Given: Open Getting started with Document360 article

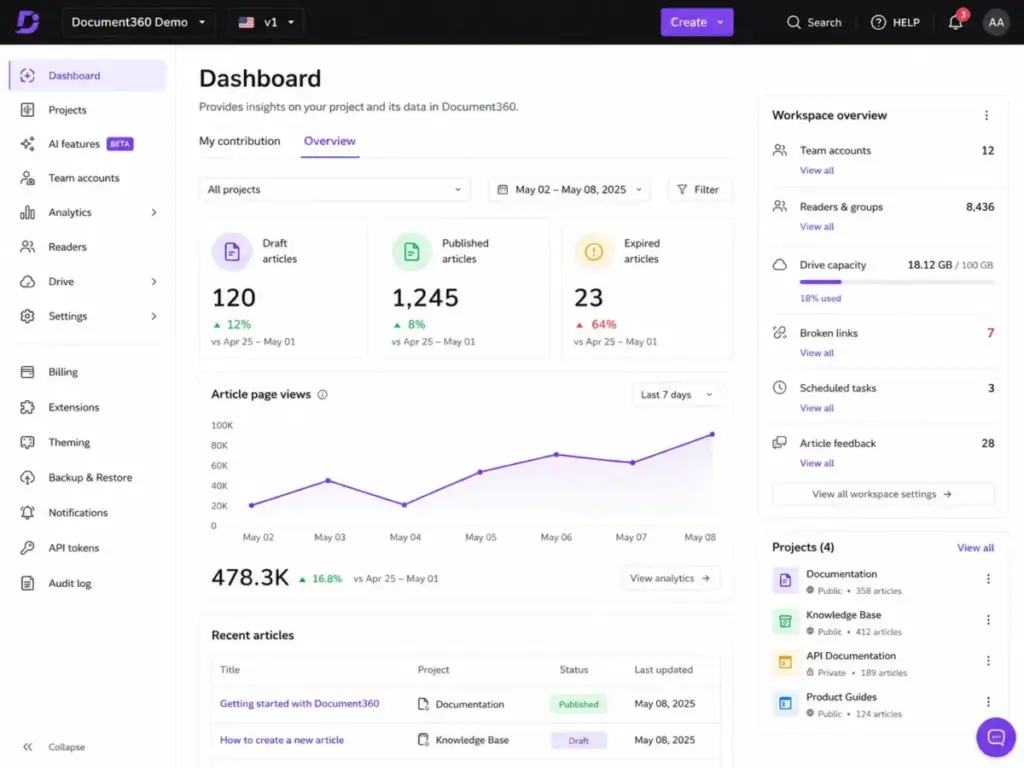Looking at the screenshot, I should click(299, 703).
